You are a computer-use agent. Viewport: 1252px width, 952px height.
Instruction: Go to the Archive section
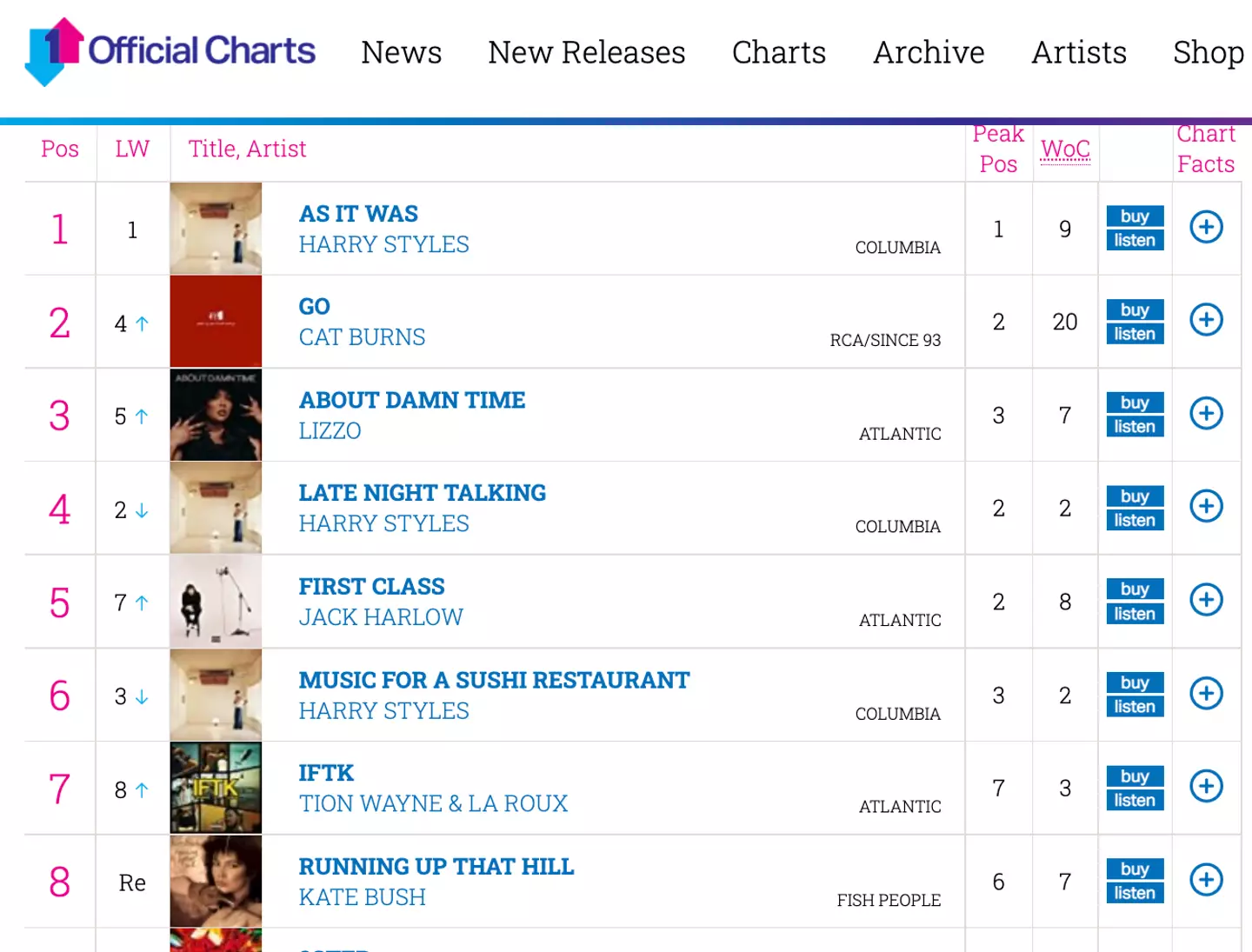pyautogui.click(x=929, y=53)
